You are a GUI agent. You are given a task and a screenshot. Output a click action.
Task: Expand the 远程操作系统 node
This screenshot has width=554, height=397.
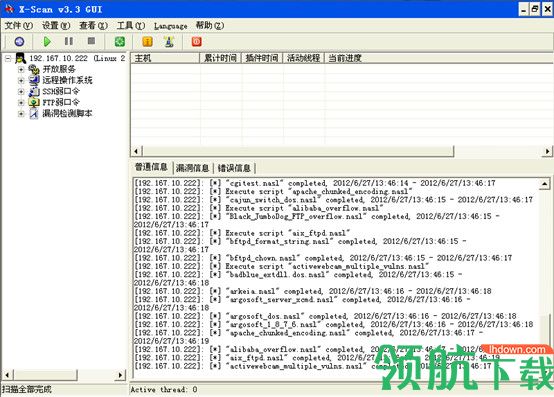(21, 81)
